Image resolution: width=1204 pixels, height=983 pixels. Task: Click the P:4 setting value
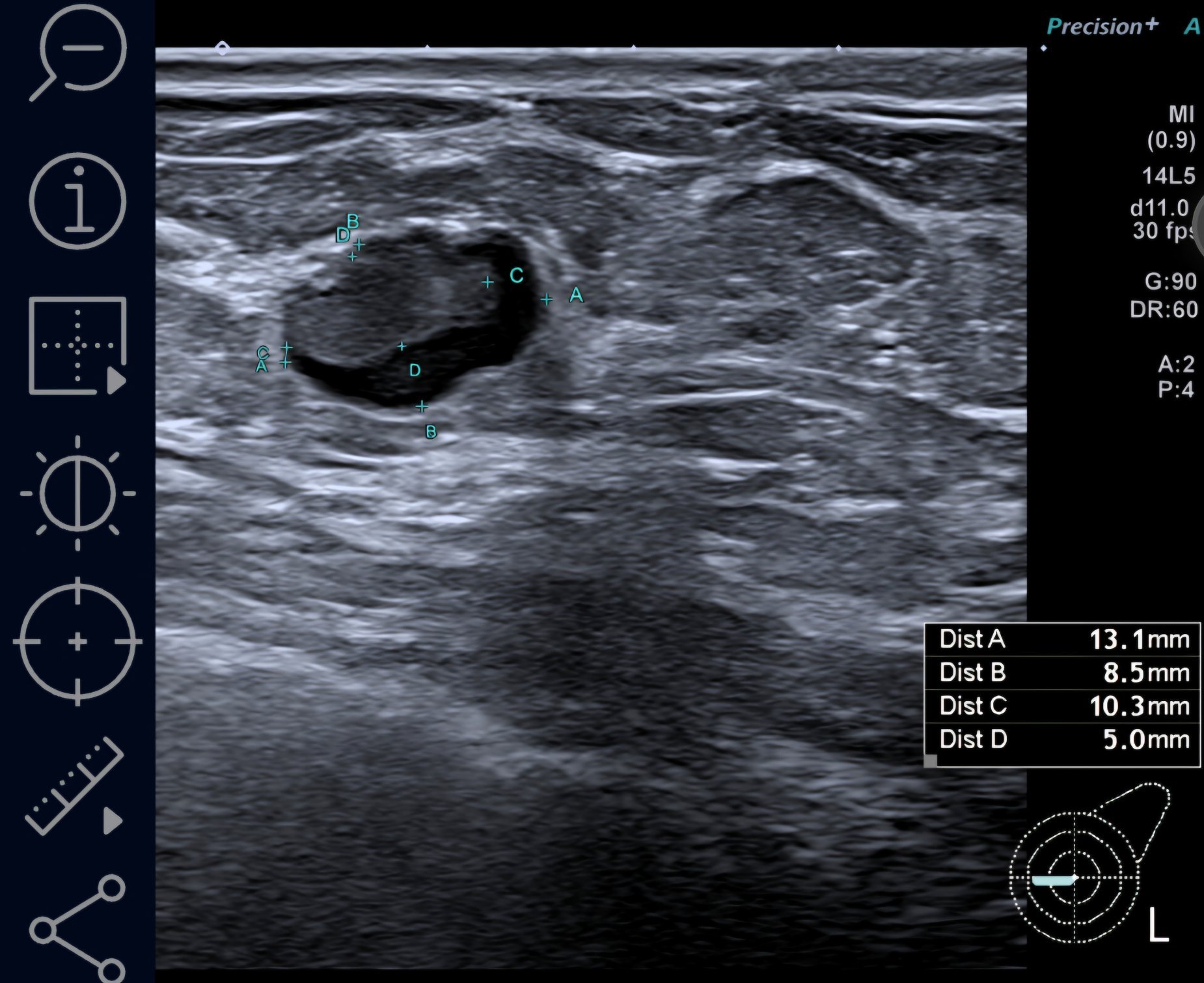point(1176,389)
